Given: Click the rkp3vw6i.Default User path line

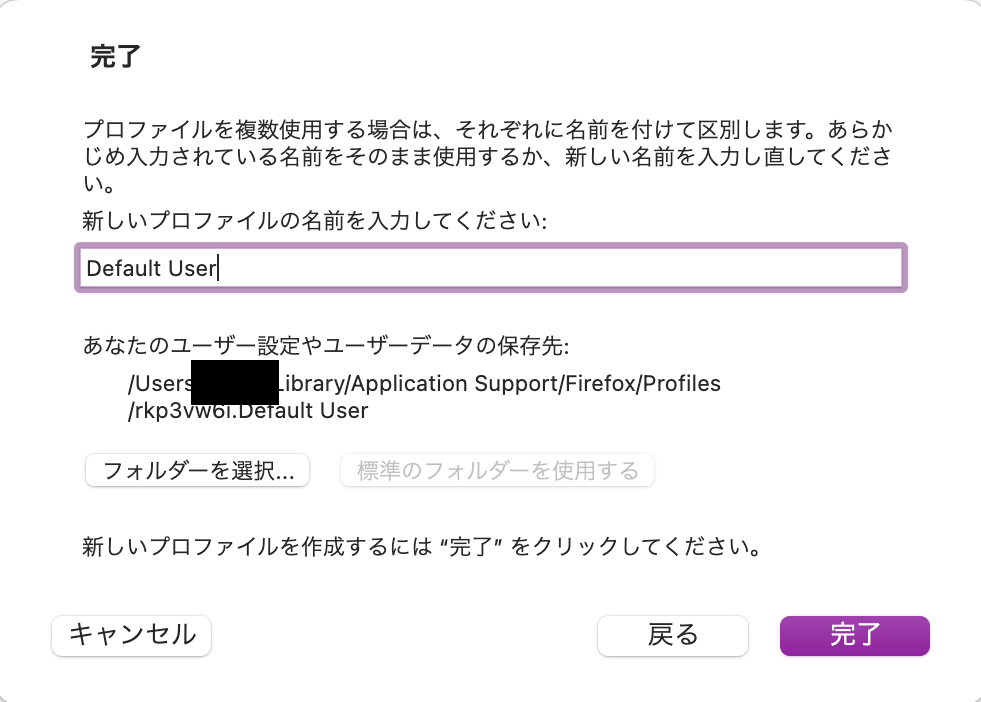Looking at the screenshot, I should pos(248,410).
